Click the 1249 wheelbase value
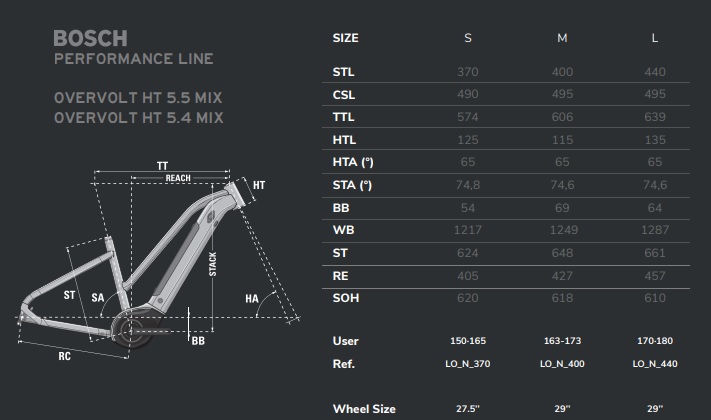 coord(562,230)
